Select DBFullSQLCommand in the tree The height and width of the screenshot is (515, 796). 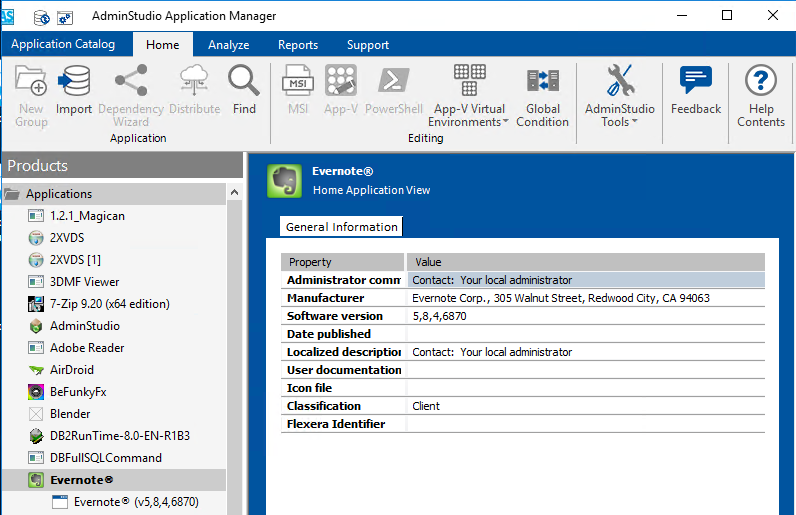[x=106, y=458]
